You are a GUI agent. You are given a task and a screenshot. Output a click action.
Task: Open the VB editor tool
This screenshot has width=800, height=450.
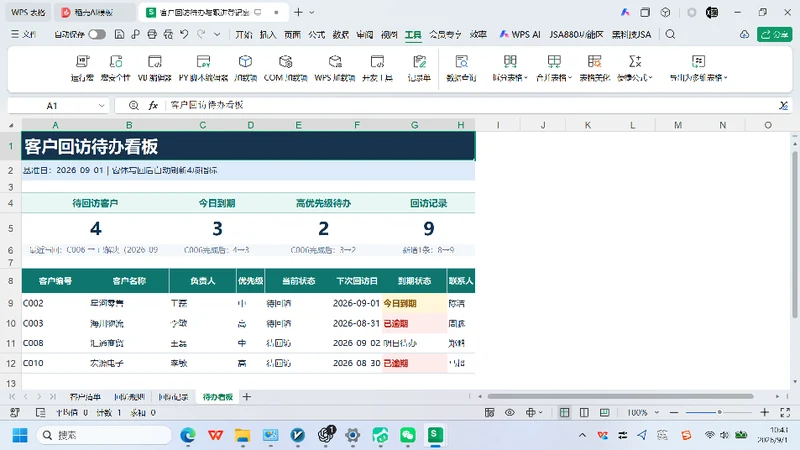pos(155,68)
